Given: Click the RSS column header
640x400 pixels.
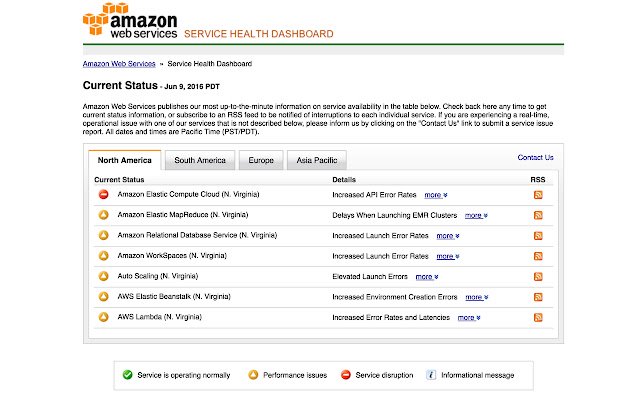Looking at the screenshot, I should [538, 180].
